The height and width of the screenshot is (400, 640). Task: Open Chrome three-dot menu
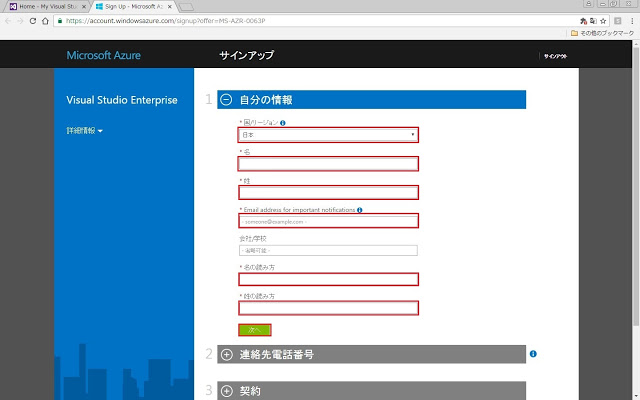(632, 21)
